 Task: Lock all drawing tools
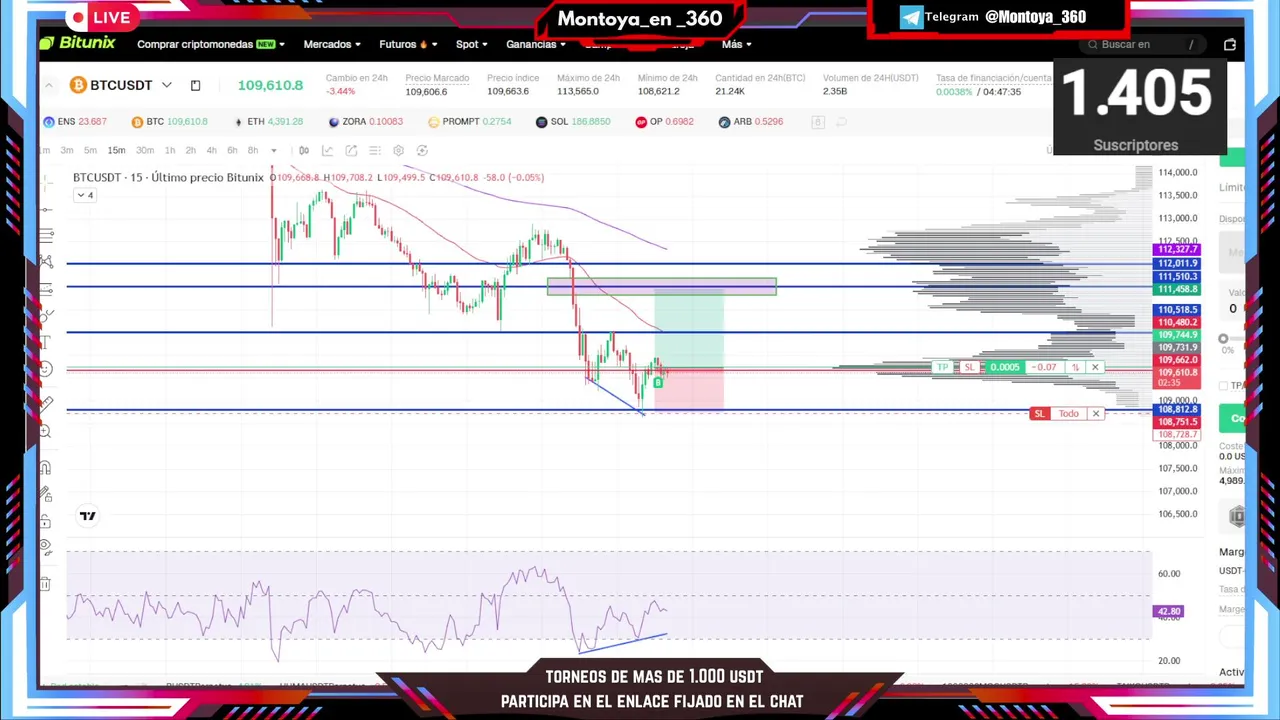(x=46, y=521)
